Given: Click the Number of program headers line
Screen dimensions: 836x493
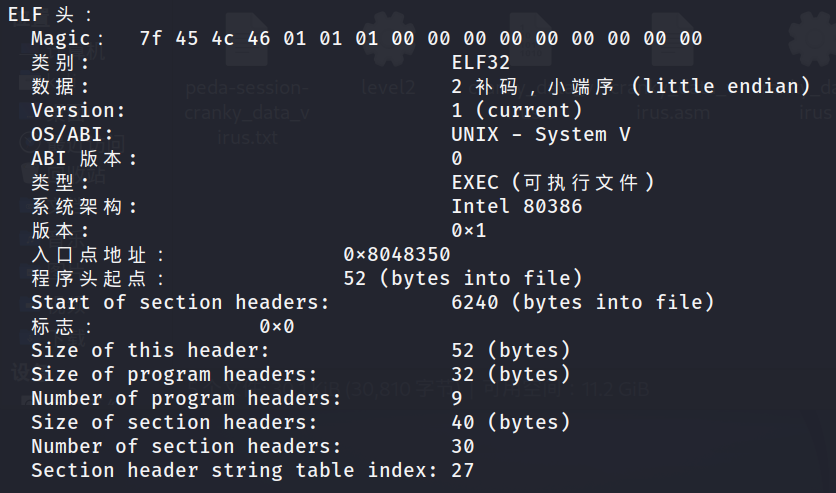Looking at the screenshot, I should 251,398.
